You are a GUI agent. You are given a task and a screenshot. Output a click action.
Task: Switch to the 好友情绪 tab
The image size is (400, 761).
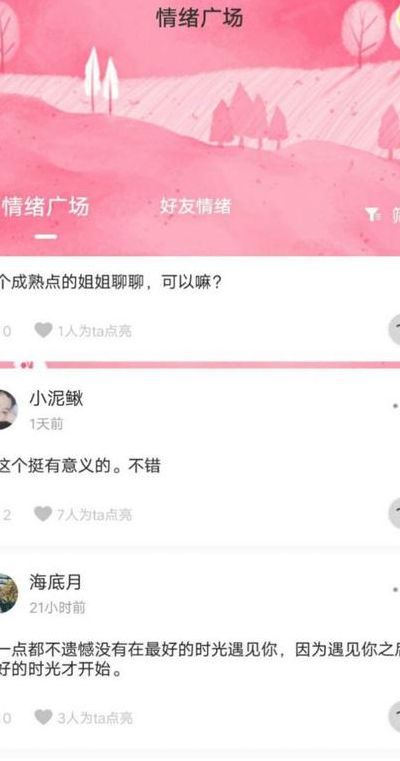tap(196, 207)
